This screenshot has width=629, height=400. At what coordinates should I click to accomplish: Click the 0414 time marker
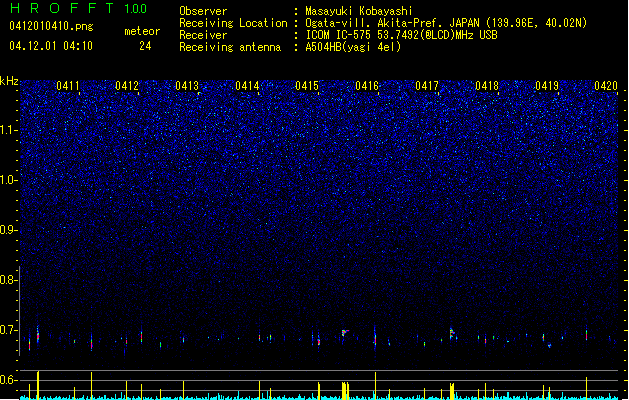pos(247,86)
